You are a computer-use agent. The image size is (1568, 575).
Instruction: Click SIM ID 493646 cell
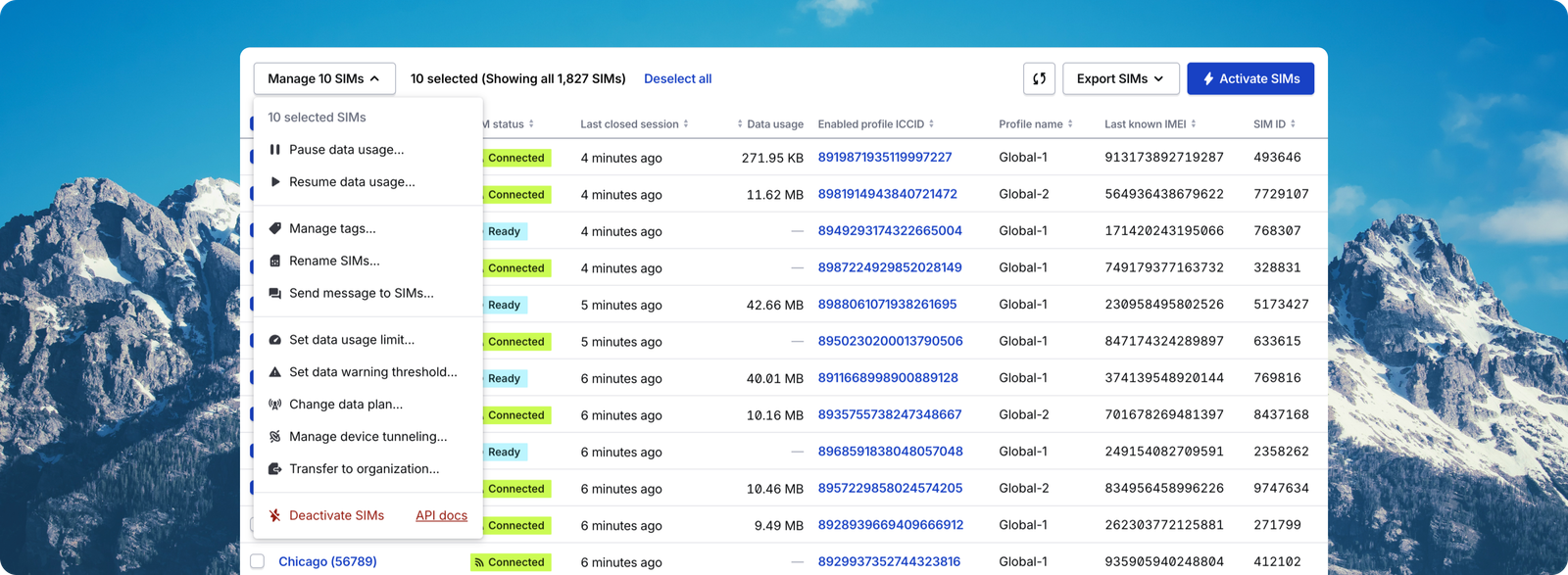1278,157
